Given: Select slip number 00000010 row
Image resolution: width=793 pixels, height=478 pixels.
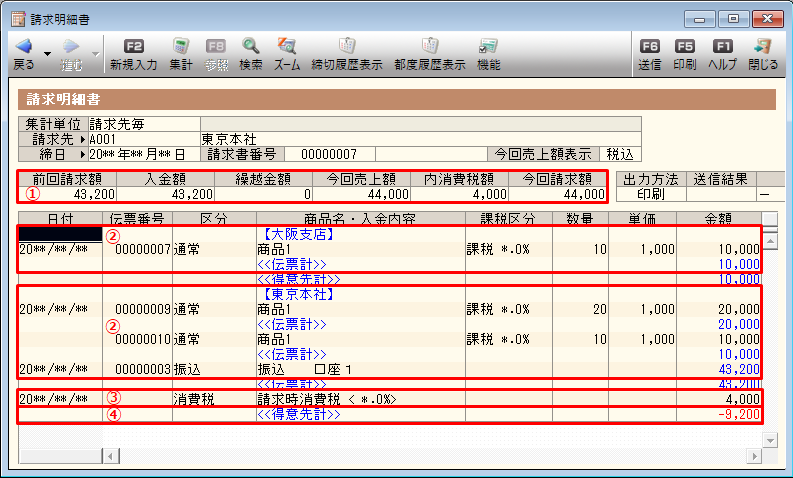Looking at the screenshot, I should click(138, 339).
